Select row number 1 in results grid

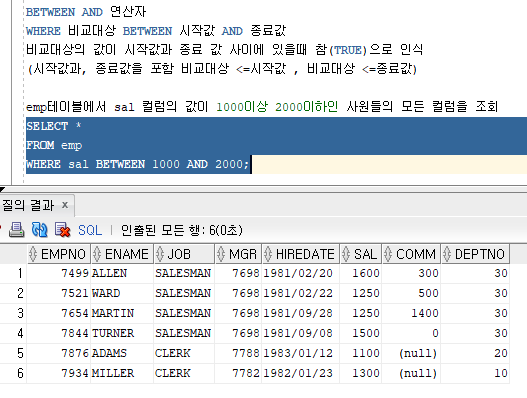(13, 273)
